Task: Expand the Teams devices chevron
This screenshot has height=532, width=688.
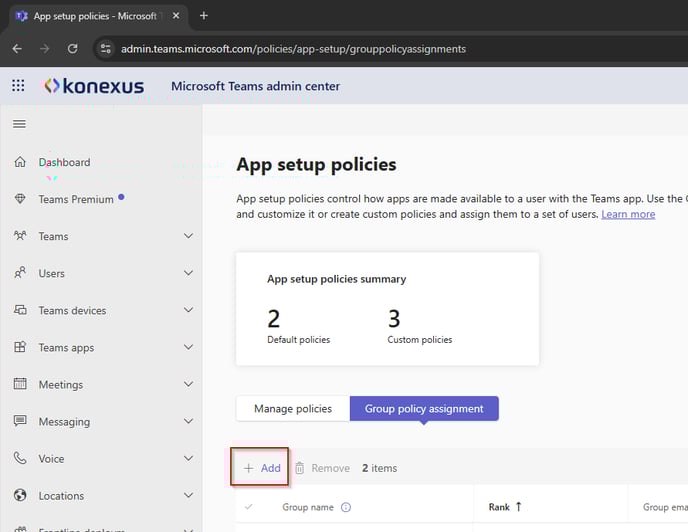Action: tap(188, 310)
